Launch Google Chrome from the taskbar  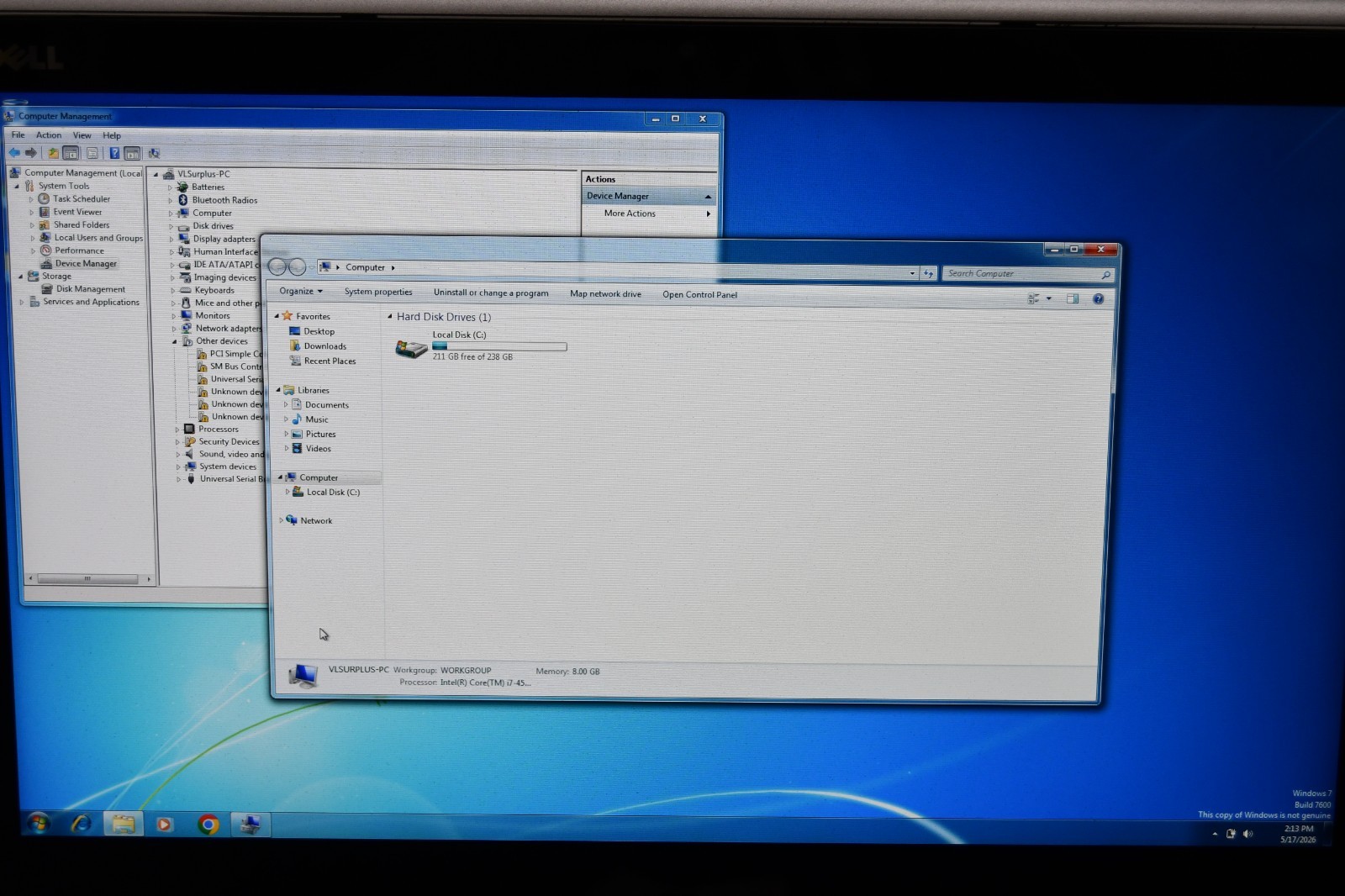[208, 825]
